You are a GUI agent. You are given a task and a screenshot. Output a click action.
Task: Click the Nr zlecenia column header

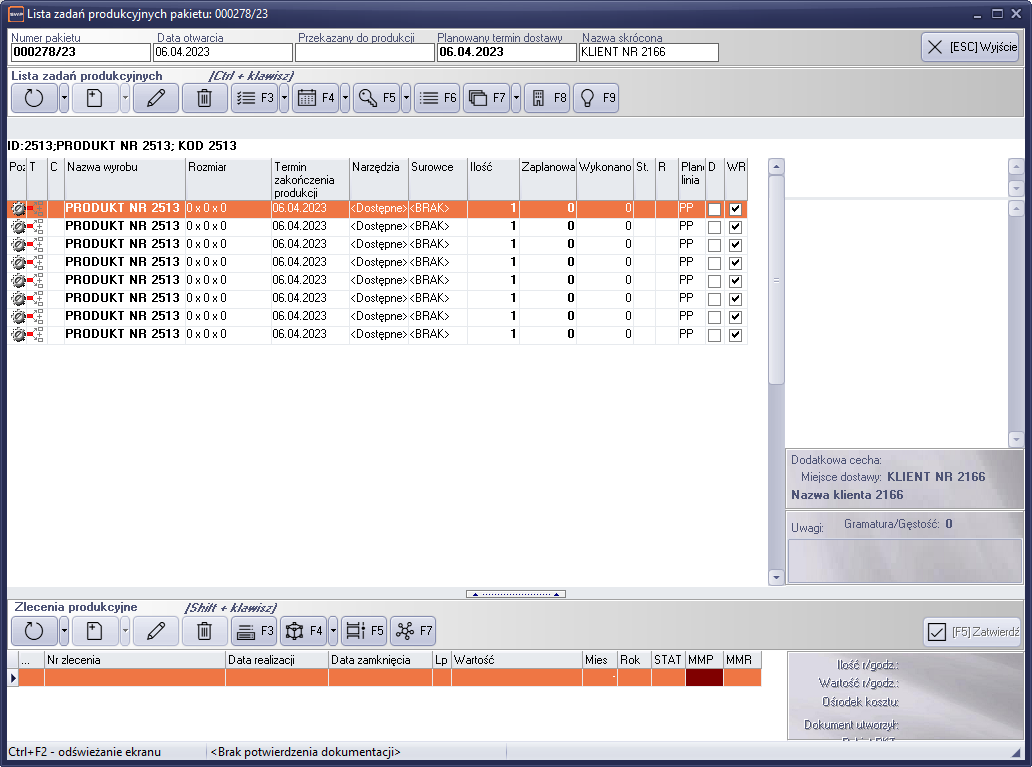tap(134, 660)
